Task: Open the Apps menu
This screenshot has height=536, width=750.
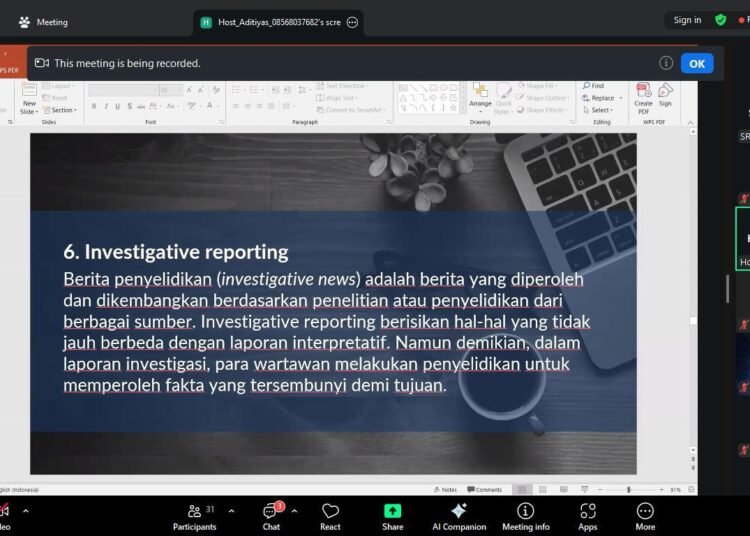Action: point(587,516)
